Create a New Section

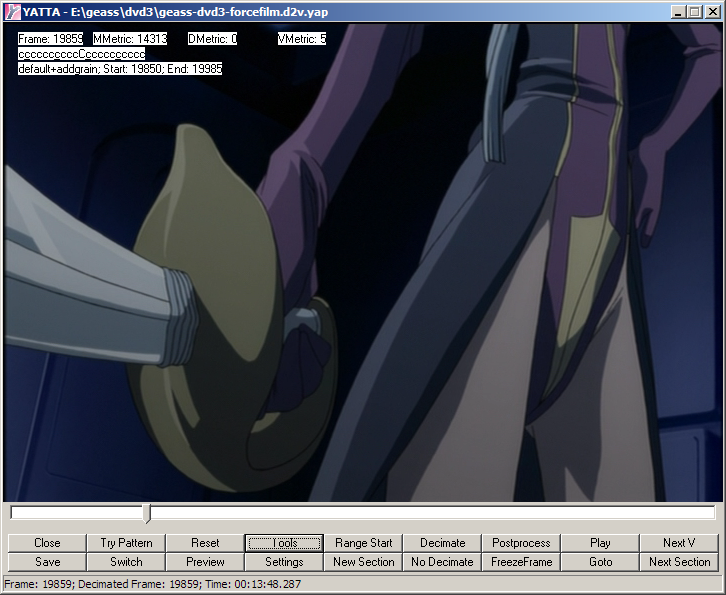coord(363,562)
